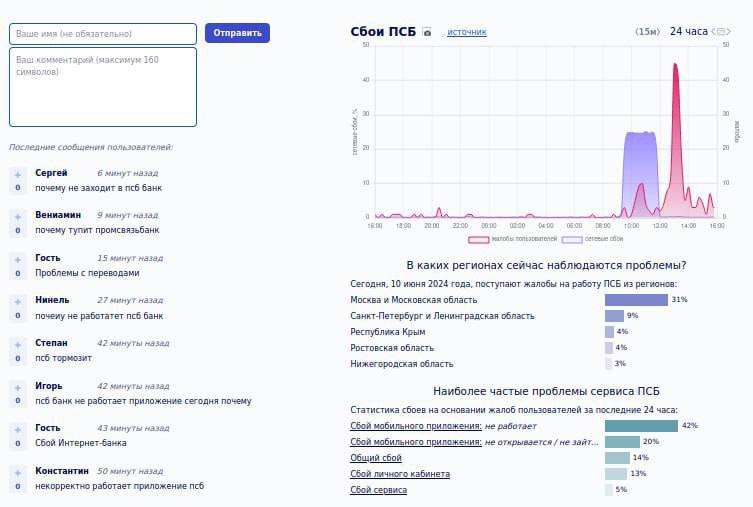This screenshot has height=507, width=753.
Task: Open Общий сбой link
Action: (376, 458)
